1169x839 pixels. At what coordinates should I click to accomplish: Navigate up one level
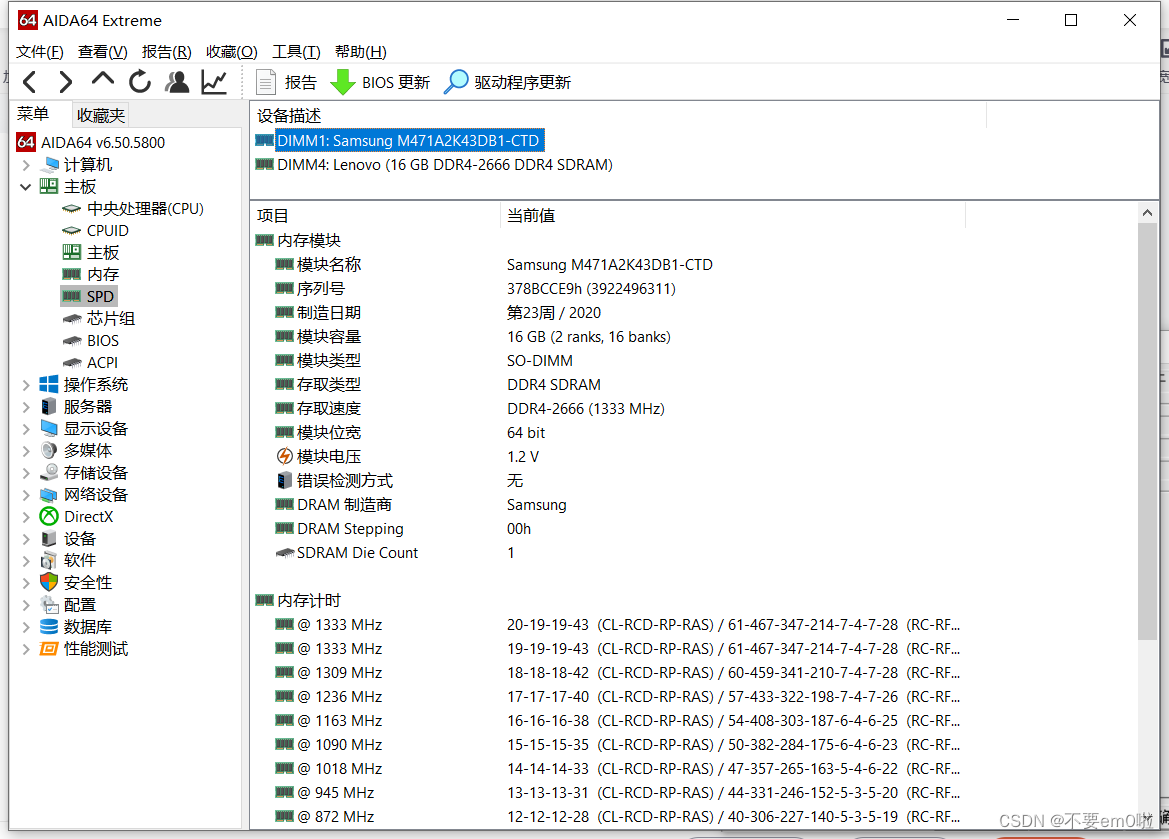(103, 79)
